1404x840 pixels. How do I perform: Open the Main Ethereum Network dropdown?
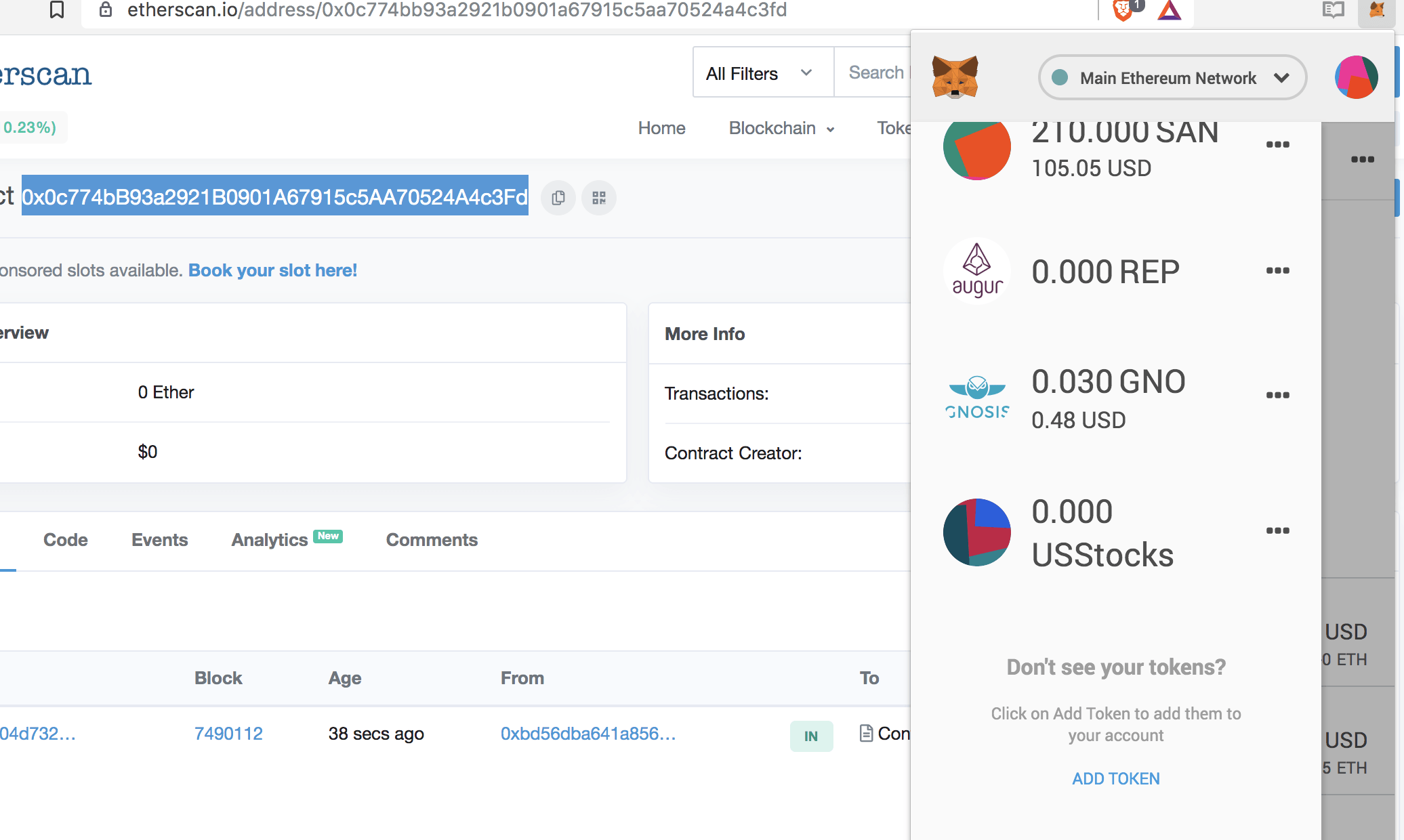pos(1172,77)
